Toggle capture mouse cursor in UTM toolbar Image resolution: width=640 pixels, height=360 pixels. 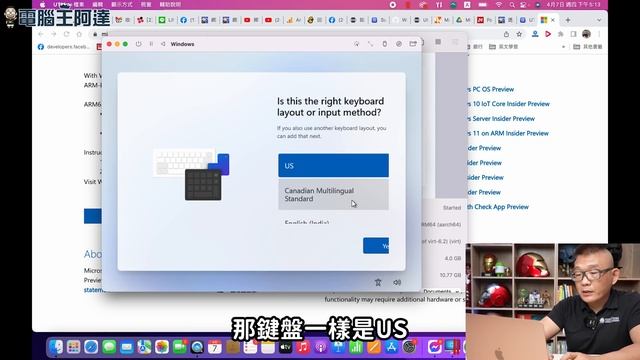(x=356, y=44)
